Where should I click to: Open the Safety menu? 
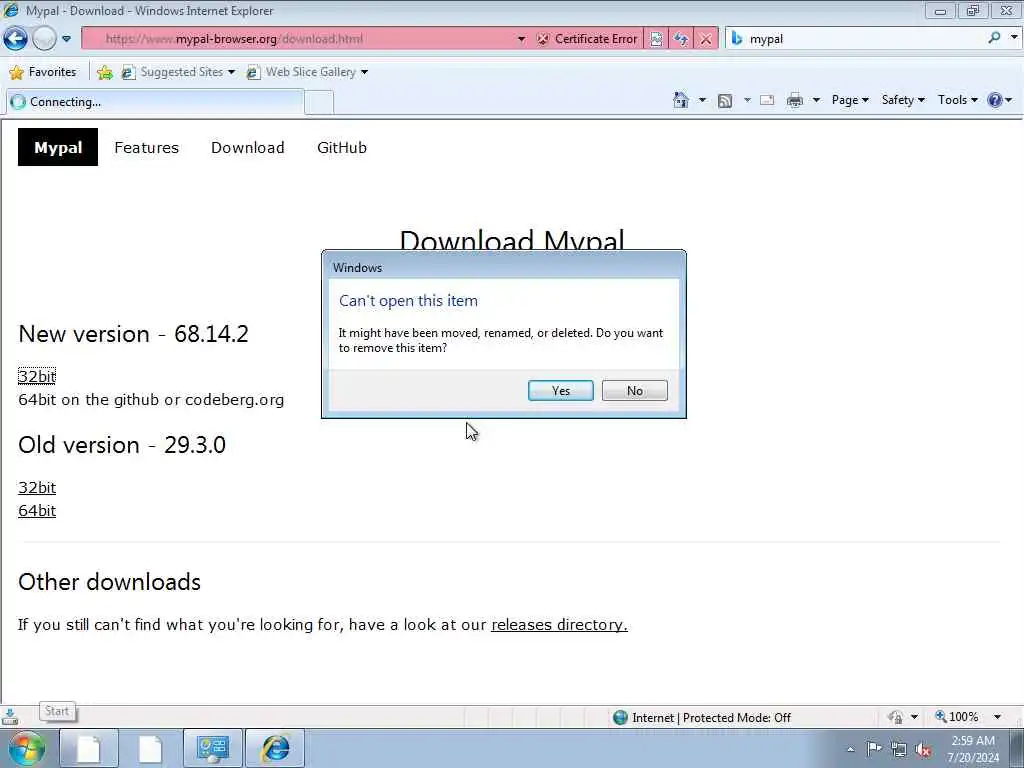(x=903, y=100)
